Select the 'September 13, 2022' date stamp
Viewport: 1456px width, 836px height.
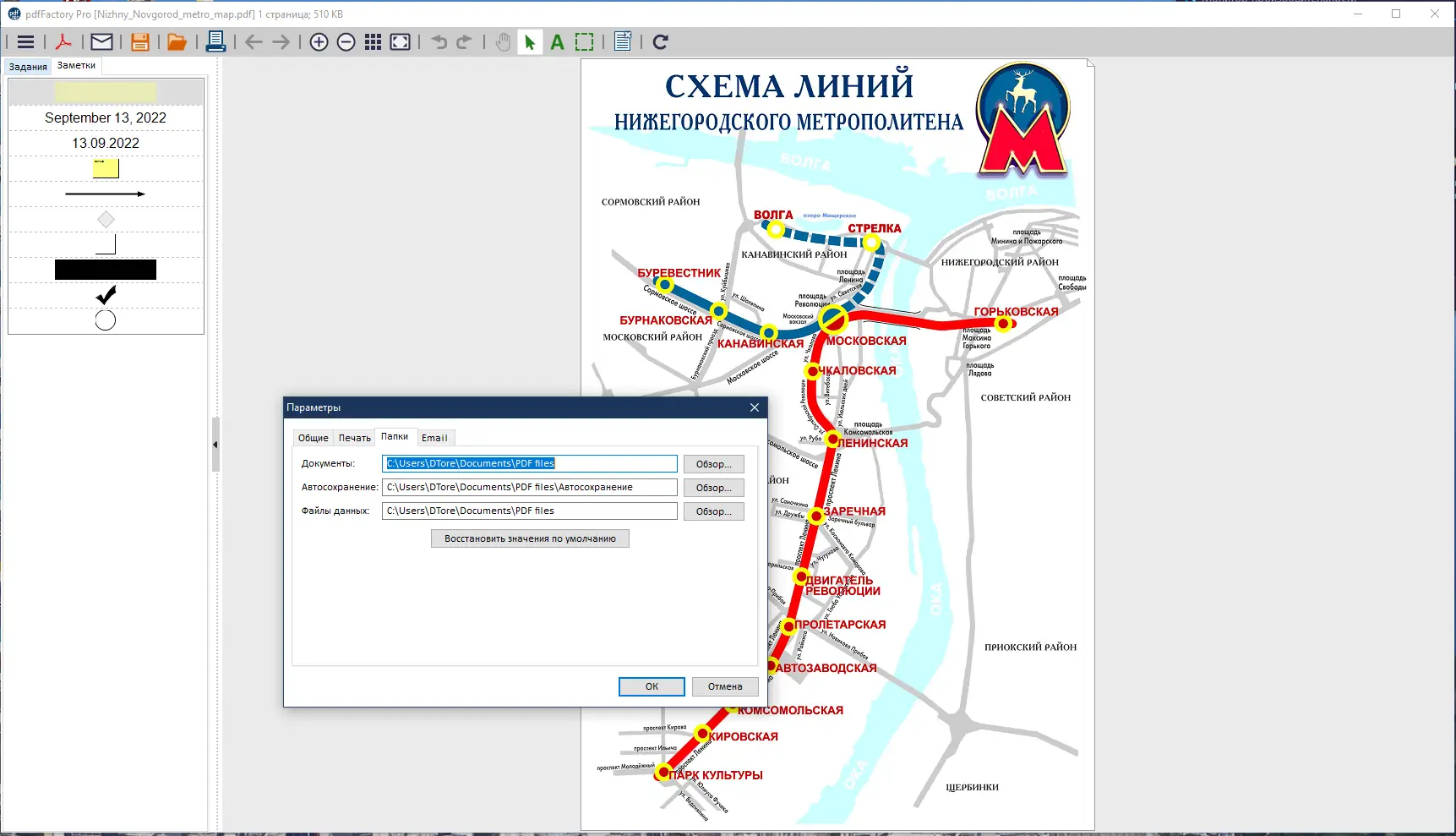coord(106,117)
